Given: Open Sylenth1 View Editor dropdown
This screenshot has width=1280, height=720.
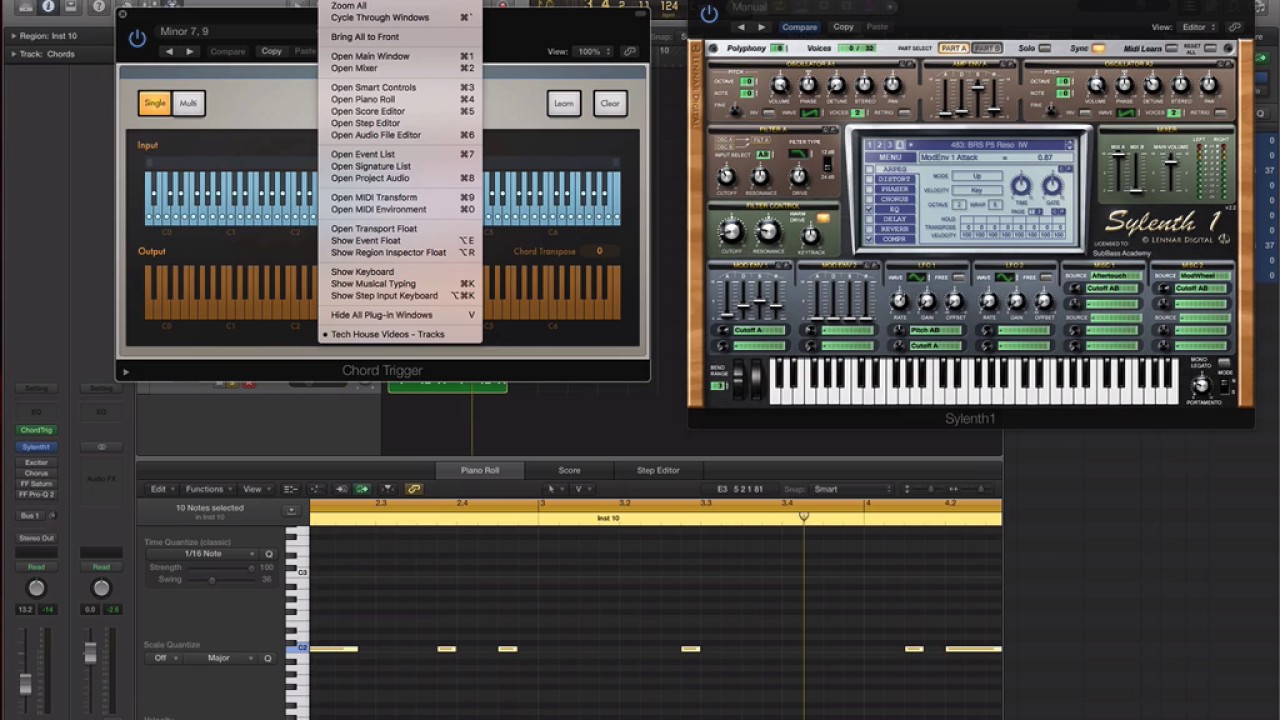Looking at the screenshot, I should [1197, 27].
